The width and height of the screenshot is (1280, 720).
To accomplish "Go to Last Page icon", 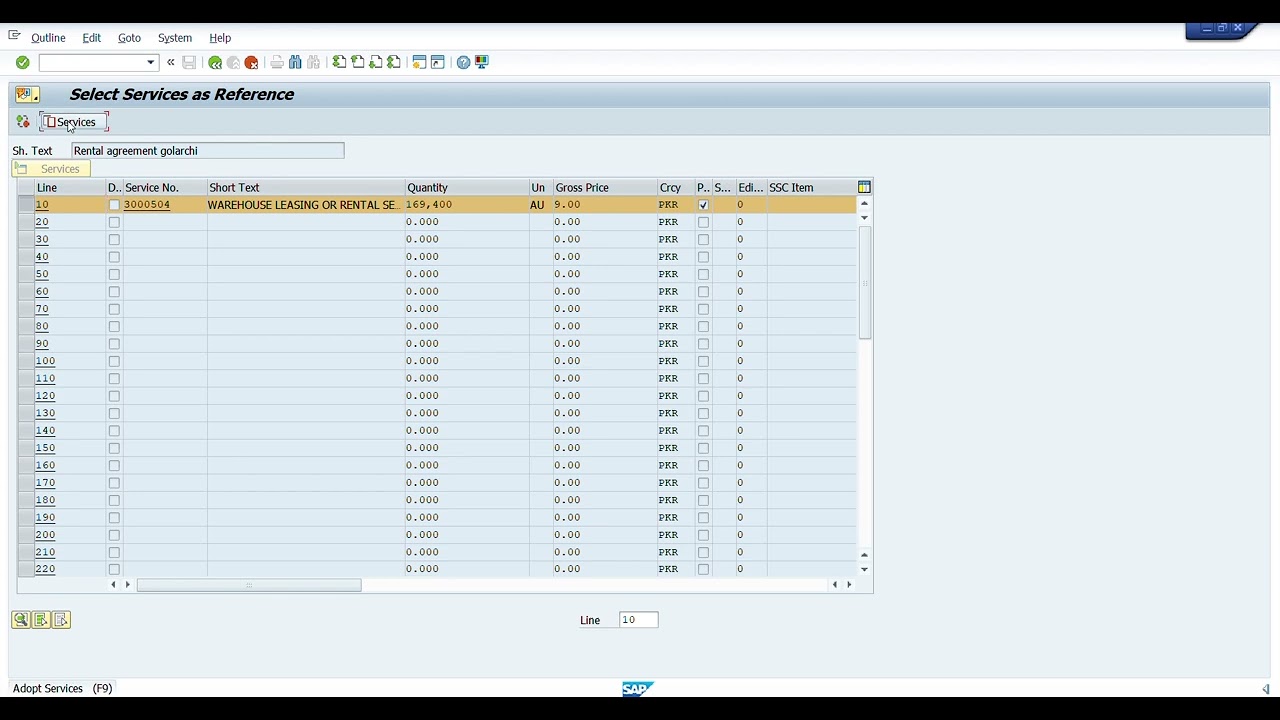I will 393,62.
